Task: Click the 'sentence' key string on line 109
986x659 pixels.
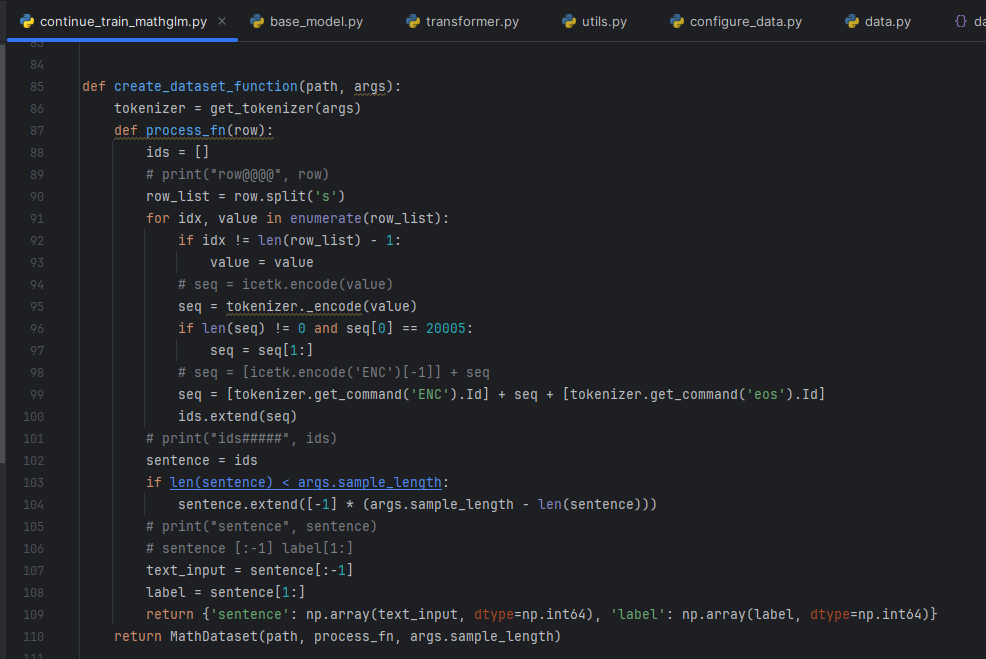Action: point(249,614)
